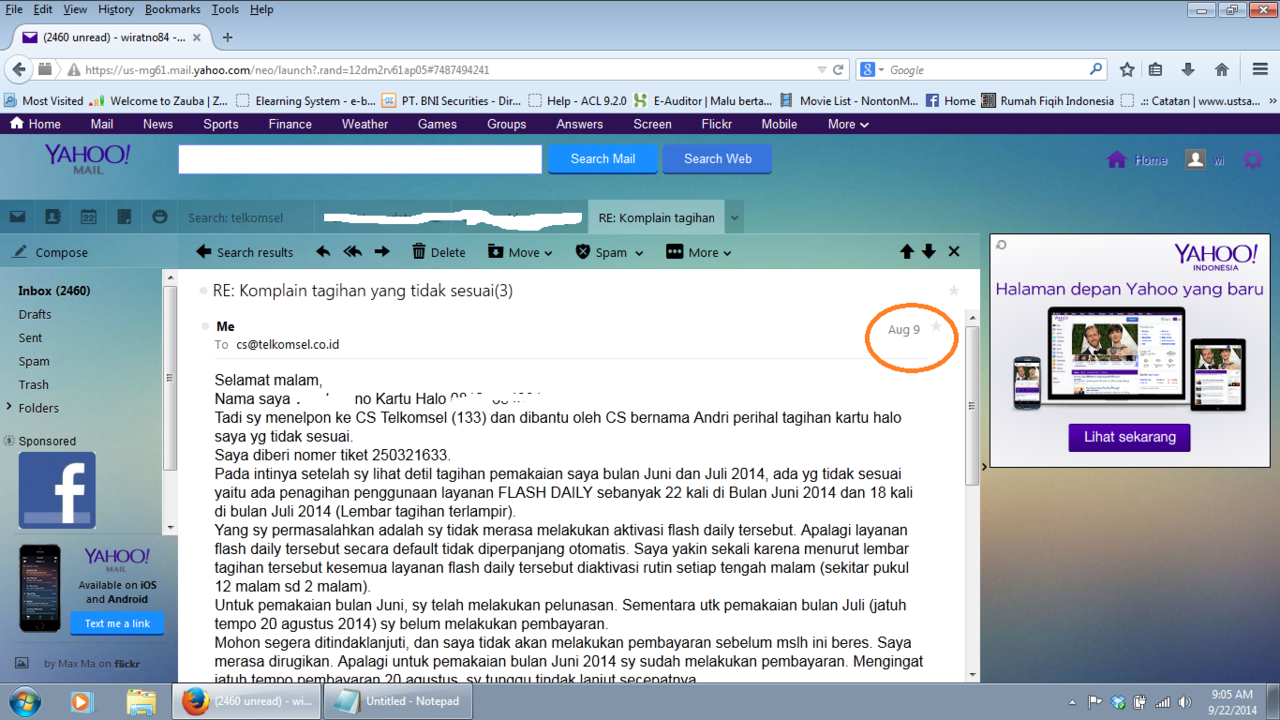Toggle read status dot beside the subject
1280x720 pixels.
(x=205, y=291)
